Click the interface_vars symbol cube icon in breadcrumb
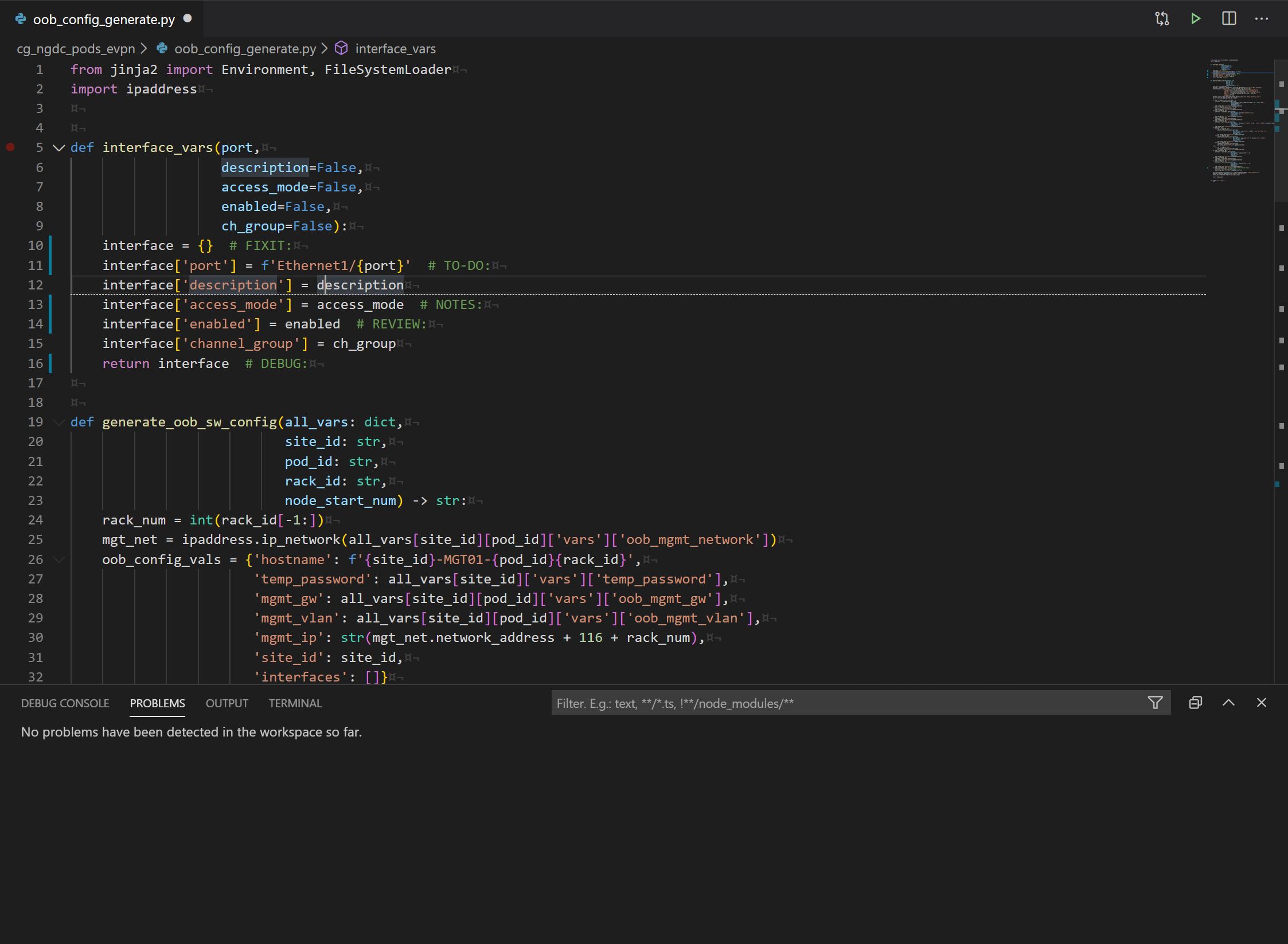This screenshot has height=944, width=1288. pyautogui.click(x=341, y=48)
